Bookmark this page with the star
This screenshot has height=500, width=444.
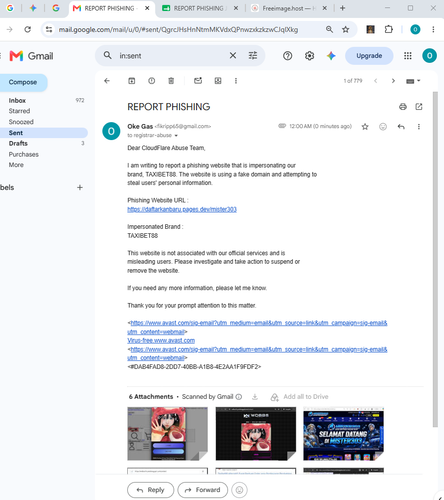(346, 29)
